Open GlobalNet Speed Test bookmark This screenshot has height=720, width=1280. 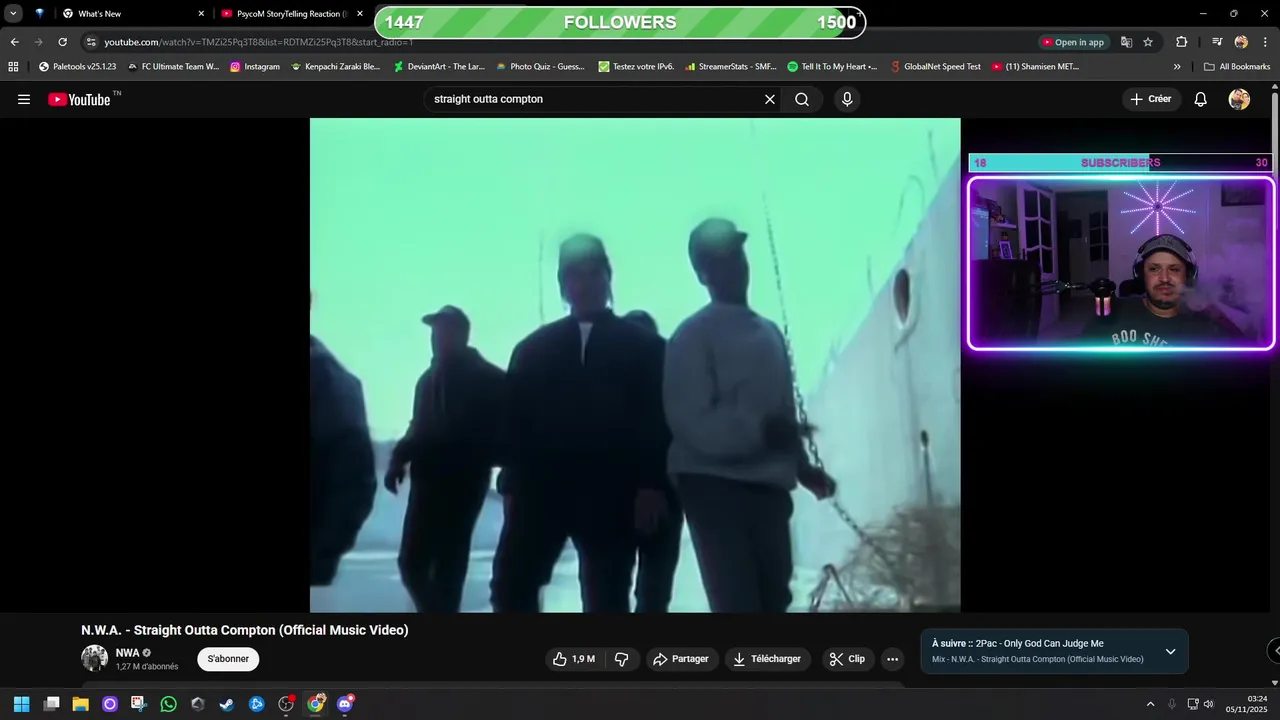[x=936, y=67]
